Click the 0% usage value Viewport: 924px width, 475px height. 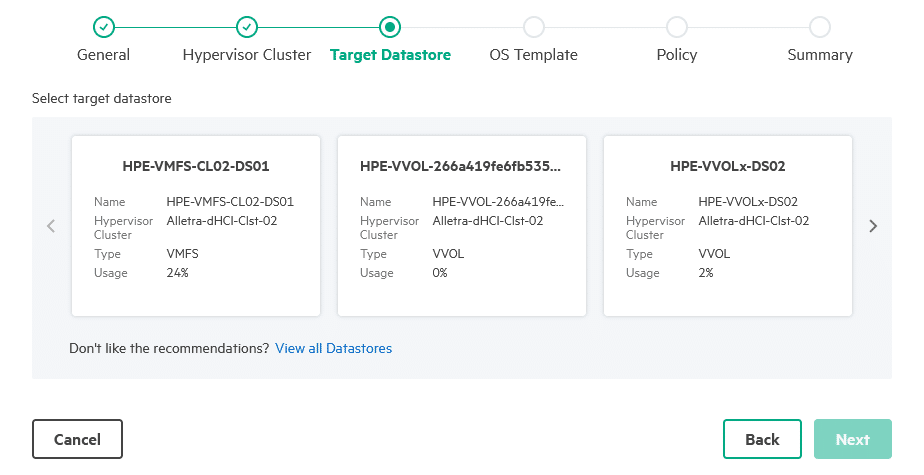pyautogui.click(x=440, y=273)
